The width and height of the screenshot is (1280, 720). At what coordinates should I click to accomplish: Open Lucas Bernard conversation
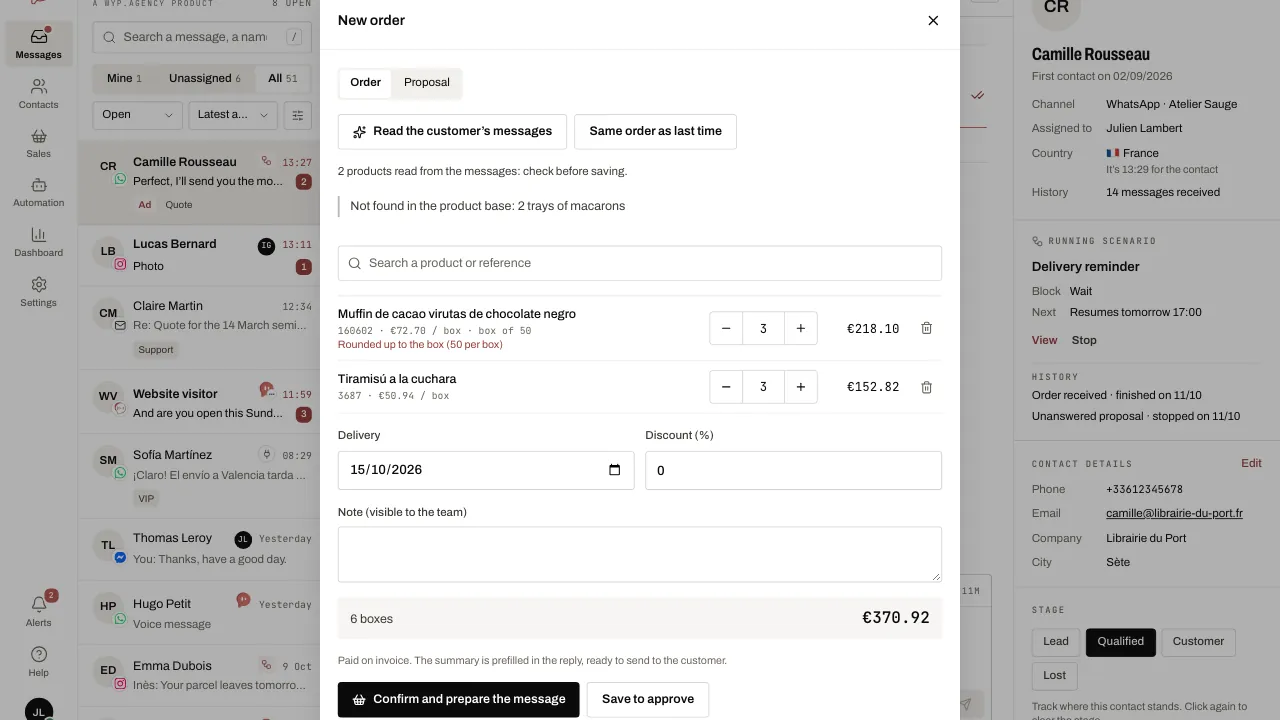click(x=199, y=255)
